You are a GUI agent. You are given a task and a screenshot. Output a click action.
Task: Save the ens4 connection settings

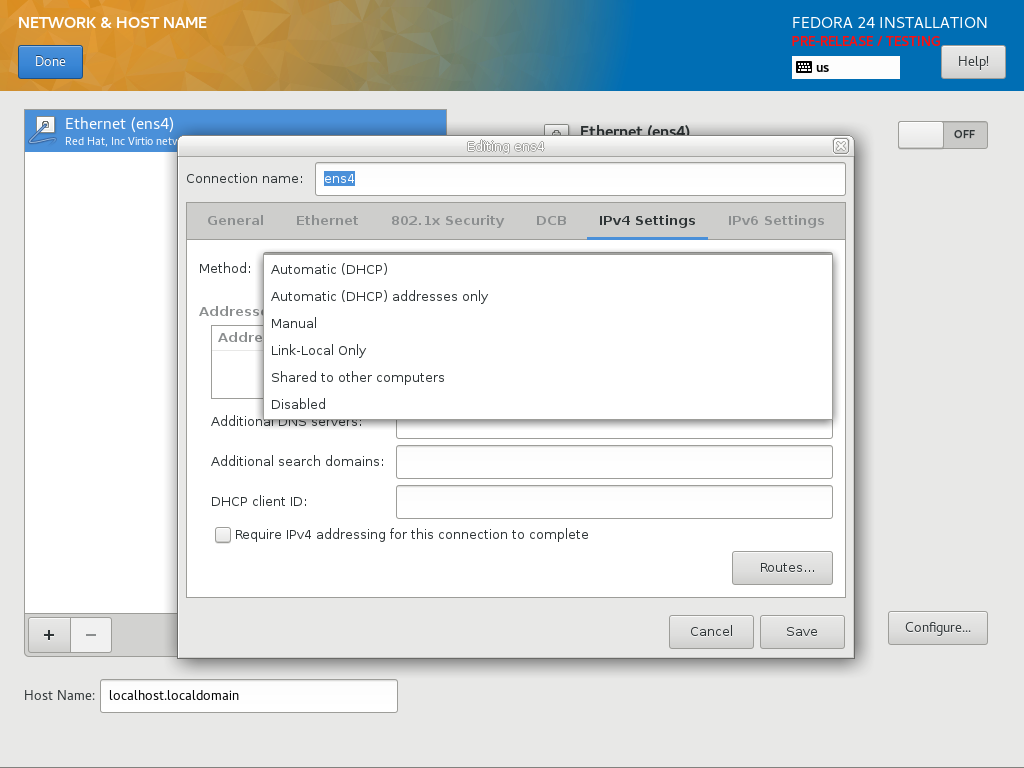(x=802, y=632)
